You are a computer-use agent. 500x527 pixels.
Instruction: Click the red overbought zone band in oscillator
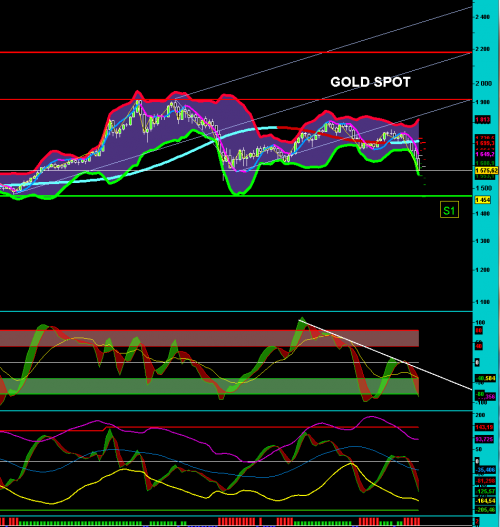click(x=209, y=338)
